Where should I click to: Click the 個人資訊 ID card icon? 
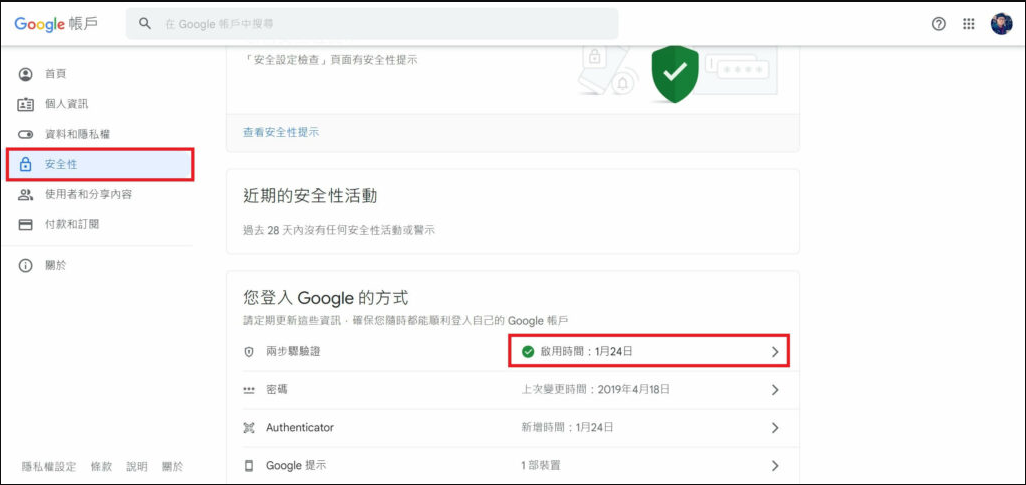[x=26, y=104]
